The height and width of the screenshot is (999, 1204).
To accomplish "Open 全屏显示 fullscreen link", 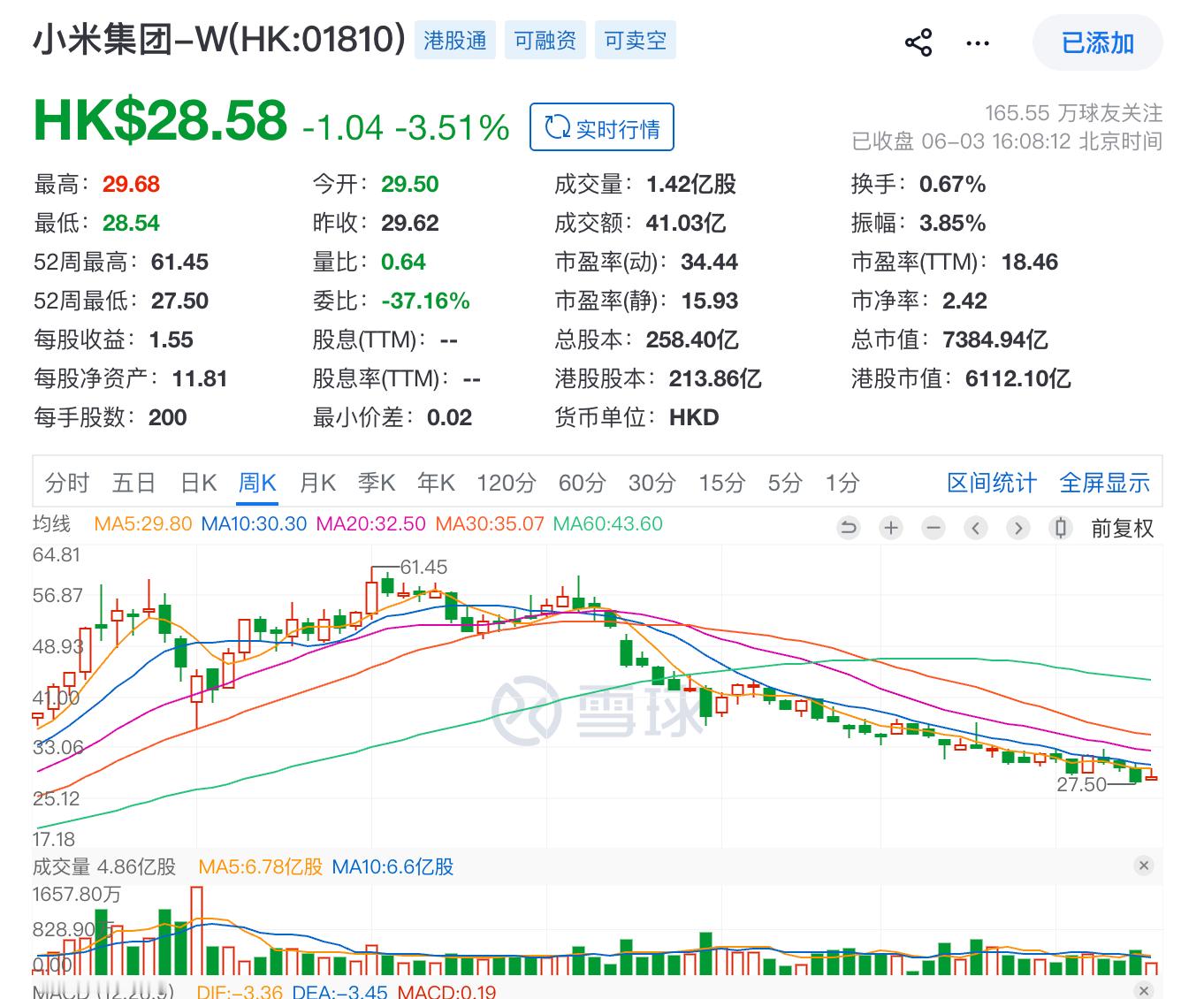I will [x=1105, y=483].
